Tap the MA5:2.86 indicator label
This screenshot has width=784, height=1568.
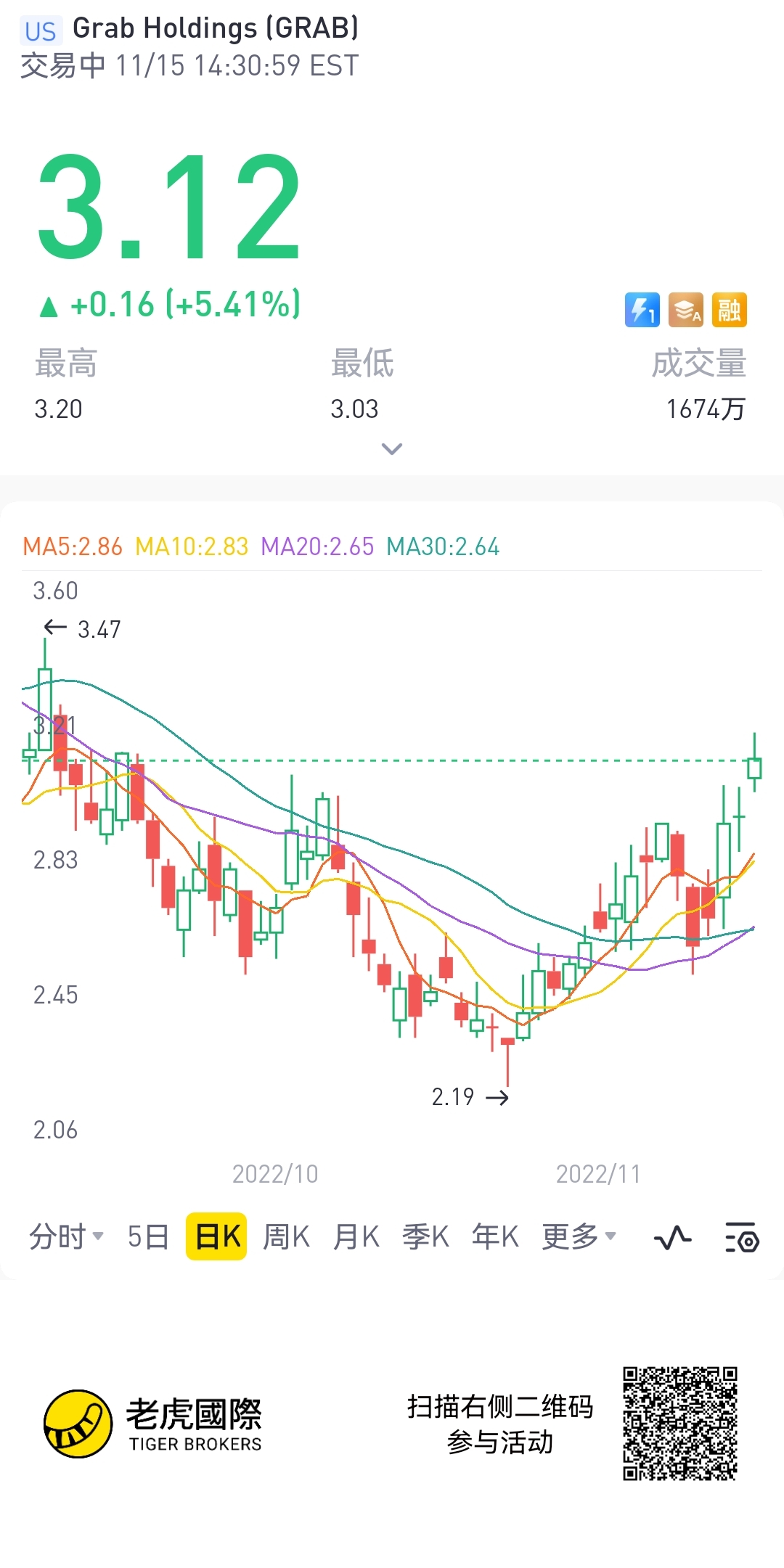pyautogui.click(x=73, y=546)
